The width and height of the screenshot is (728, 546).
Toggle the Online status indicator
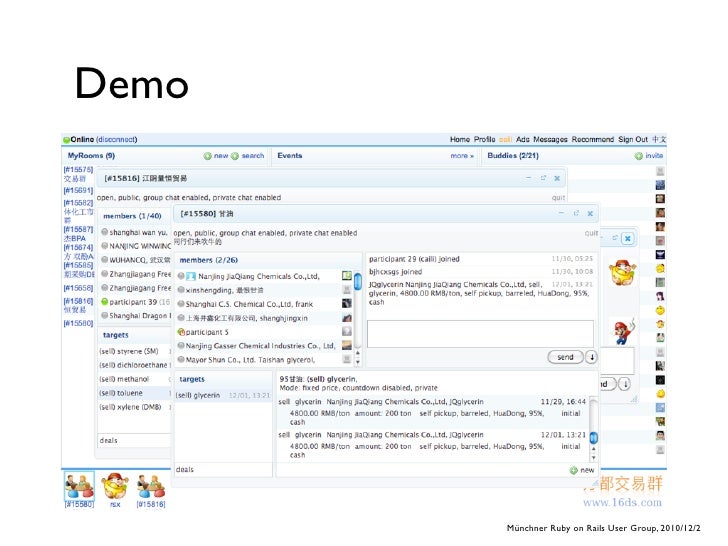(66, 139)
